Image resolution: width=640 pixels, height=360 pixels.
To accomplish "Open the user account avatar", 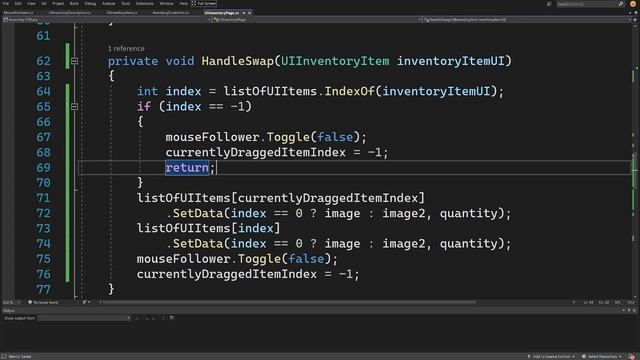I will point(633,4).
